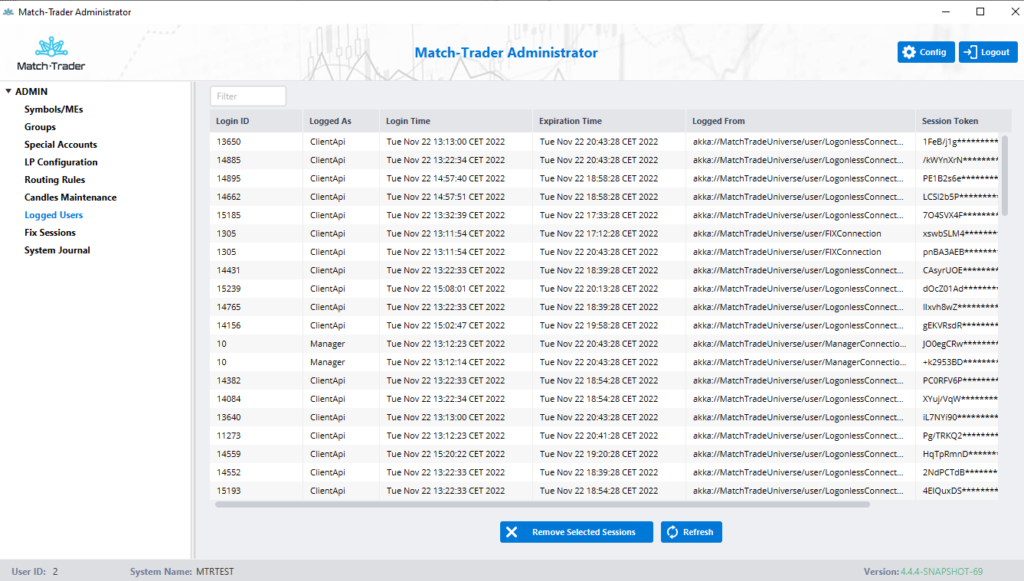Select the 1305 row with token pnBA3AEB
The height and width of the screenshot is (581, 1024).
(604, 252)
